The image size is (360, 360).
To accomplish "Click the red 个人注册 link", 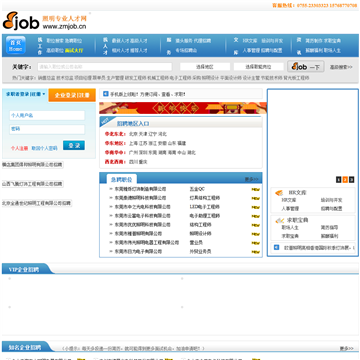I will click(x=19, y=148).
